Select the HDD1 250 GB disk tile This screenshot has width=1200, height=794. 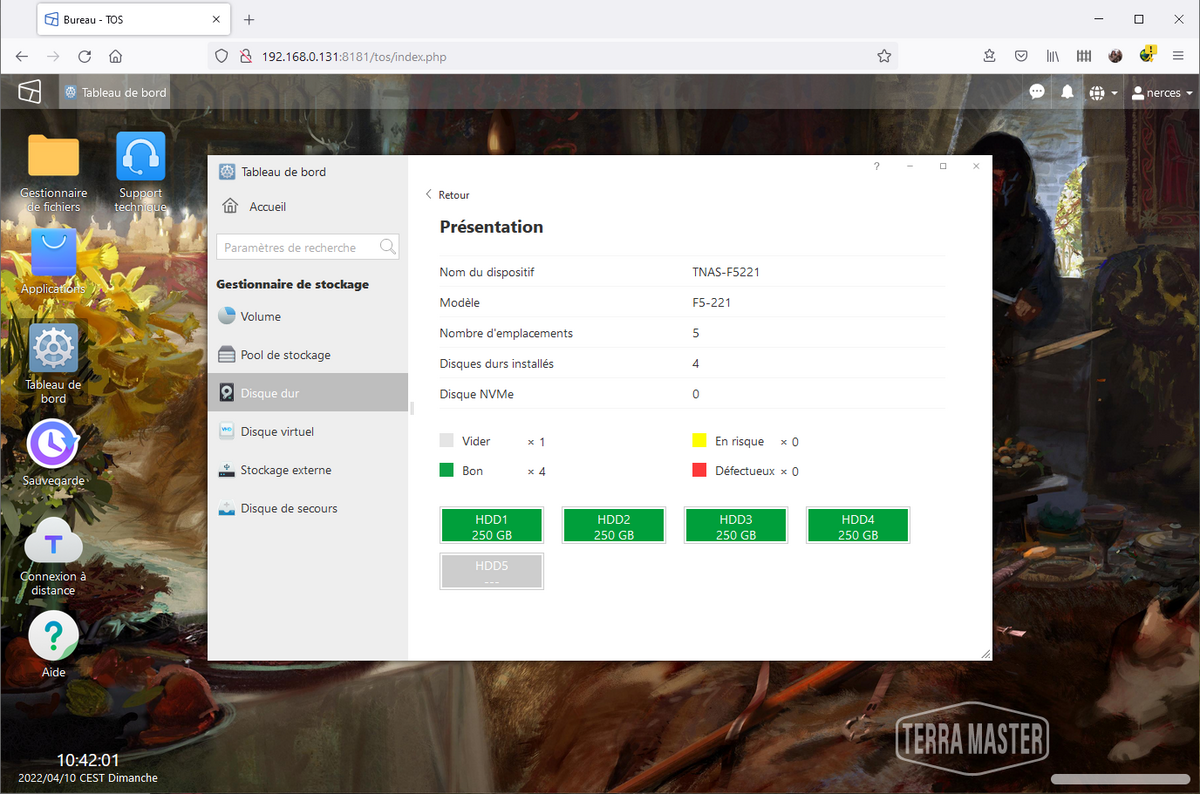pyautogui.click(x=492, y=526)
